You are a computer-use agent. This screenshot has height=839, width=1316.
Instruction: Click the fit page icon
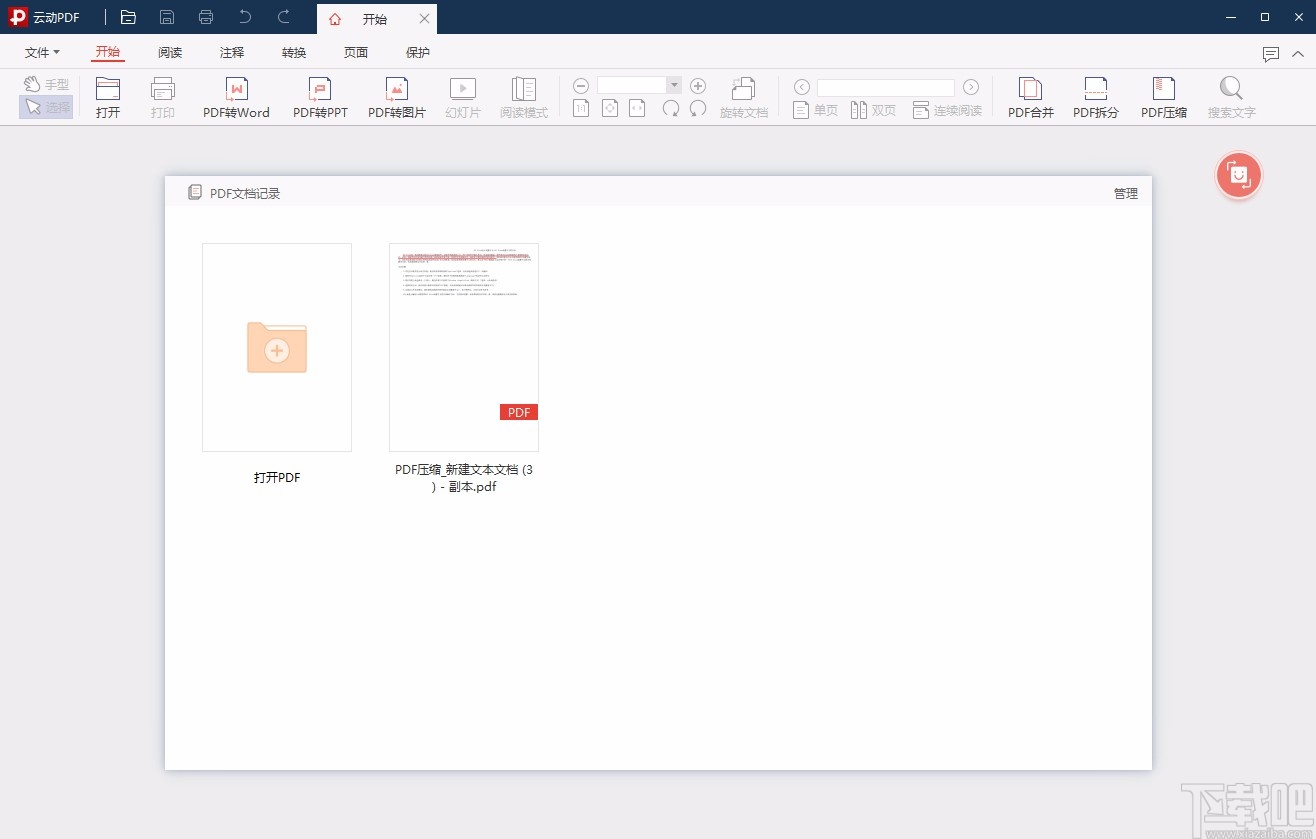click(x=609, y=108)
